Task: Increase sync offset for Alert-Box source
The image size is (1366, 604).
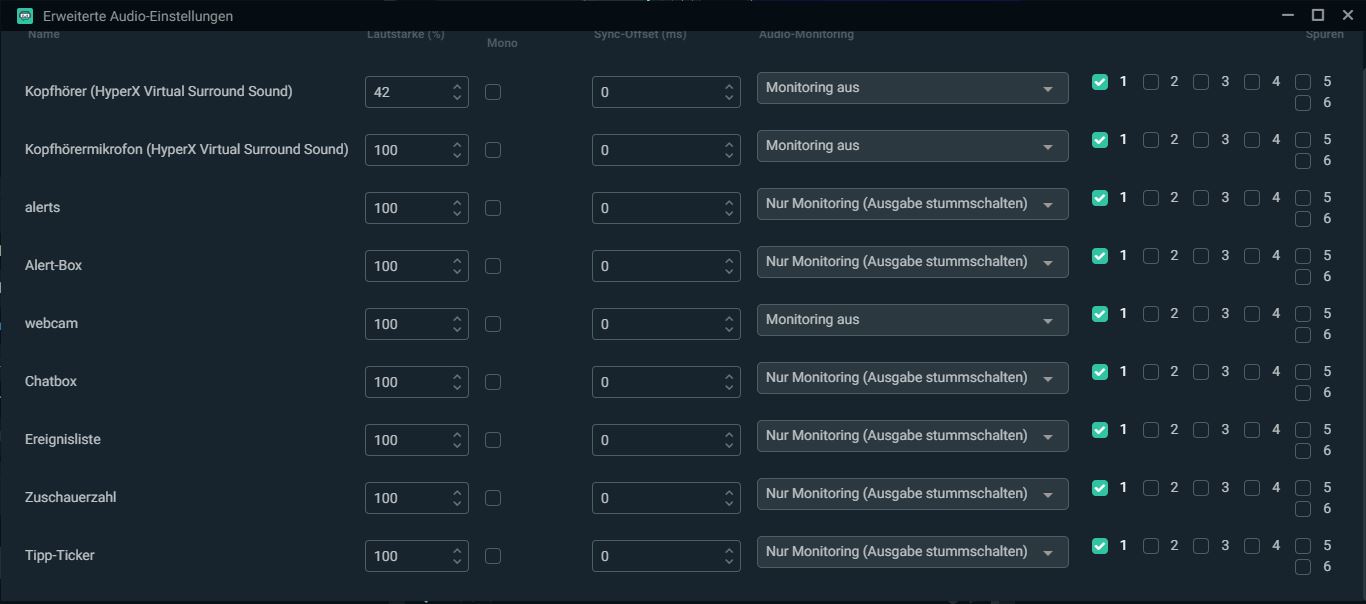Action: [729, 260]
